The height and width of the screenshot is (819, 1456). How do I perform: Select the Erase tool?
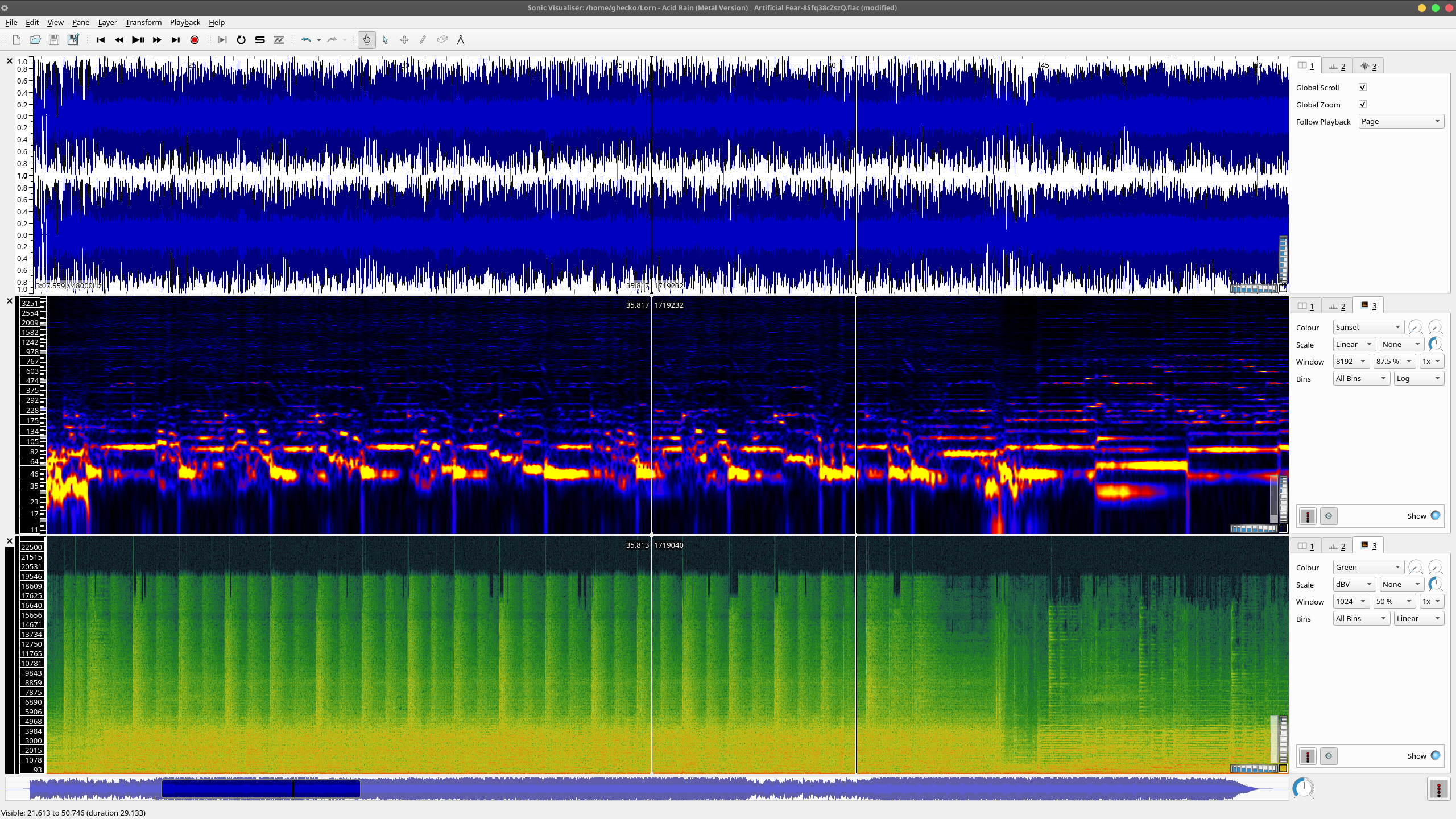click(x=442, y=40)
